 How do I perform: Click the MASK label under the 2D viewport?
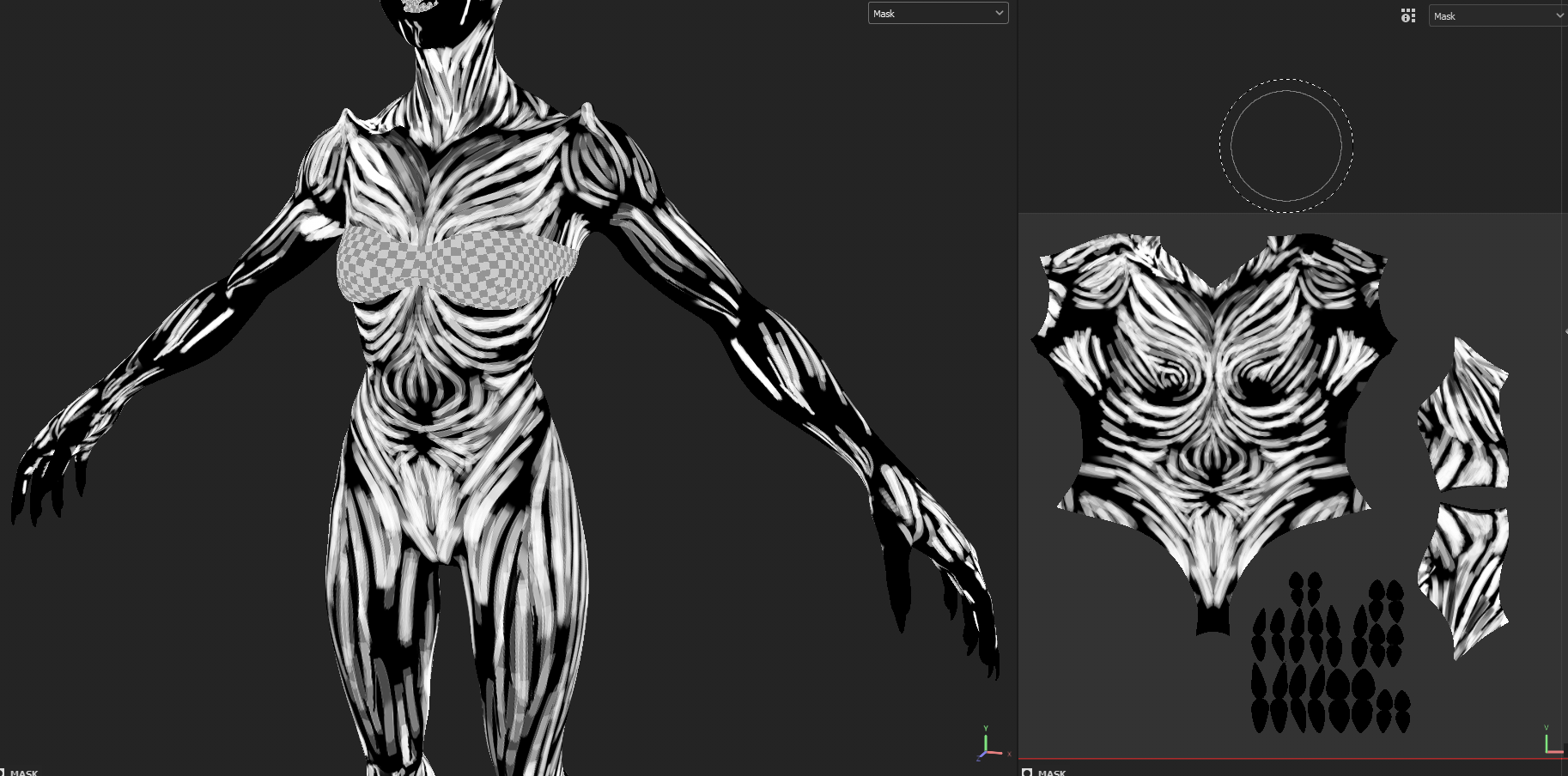tap(1051, 772)
